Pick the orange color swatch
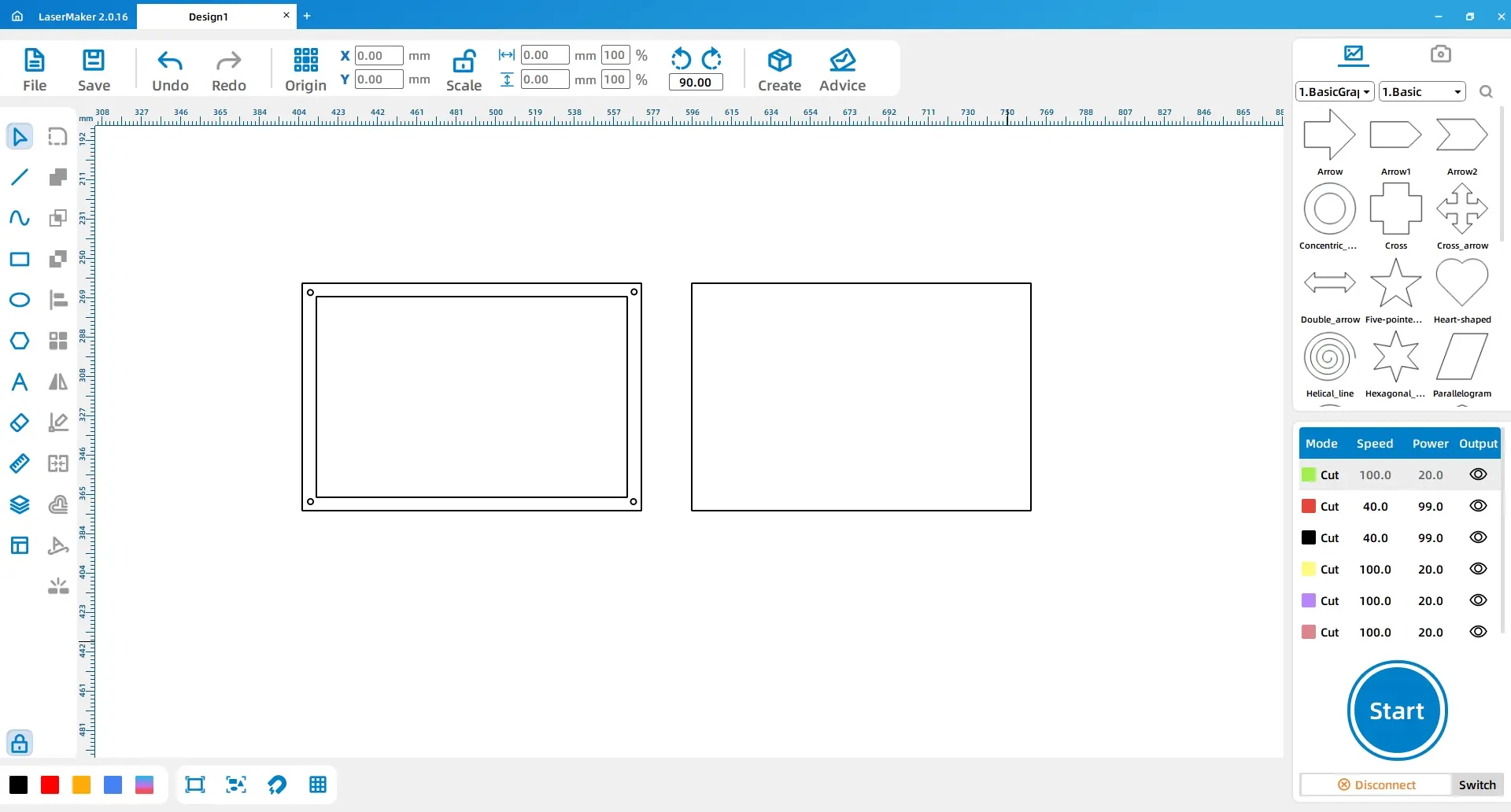 tap(81, 784)
